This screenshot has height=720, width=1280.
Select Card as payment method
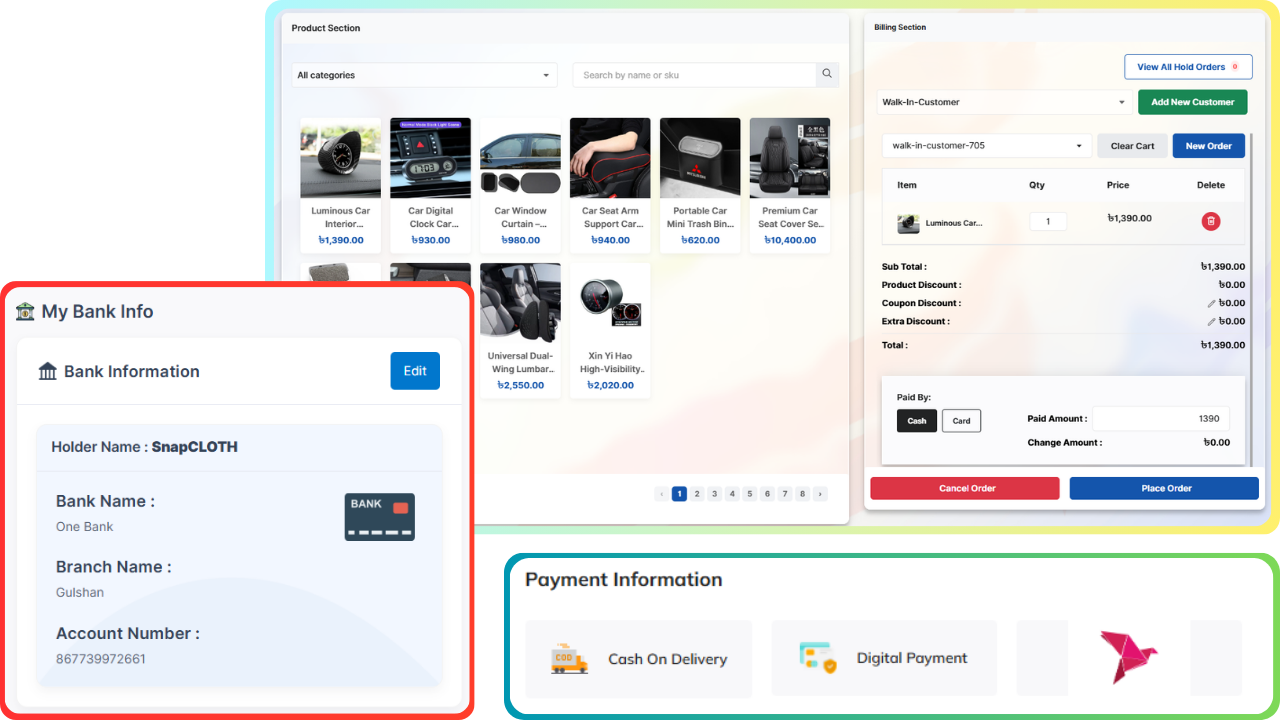pyautogui.click(x=961, y=421)
